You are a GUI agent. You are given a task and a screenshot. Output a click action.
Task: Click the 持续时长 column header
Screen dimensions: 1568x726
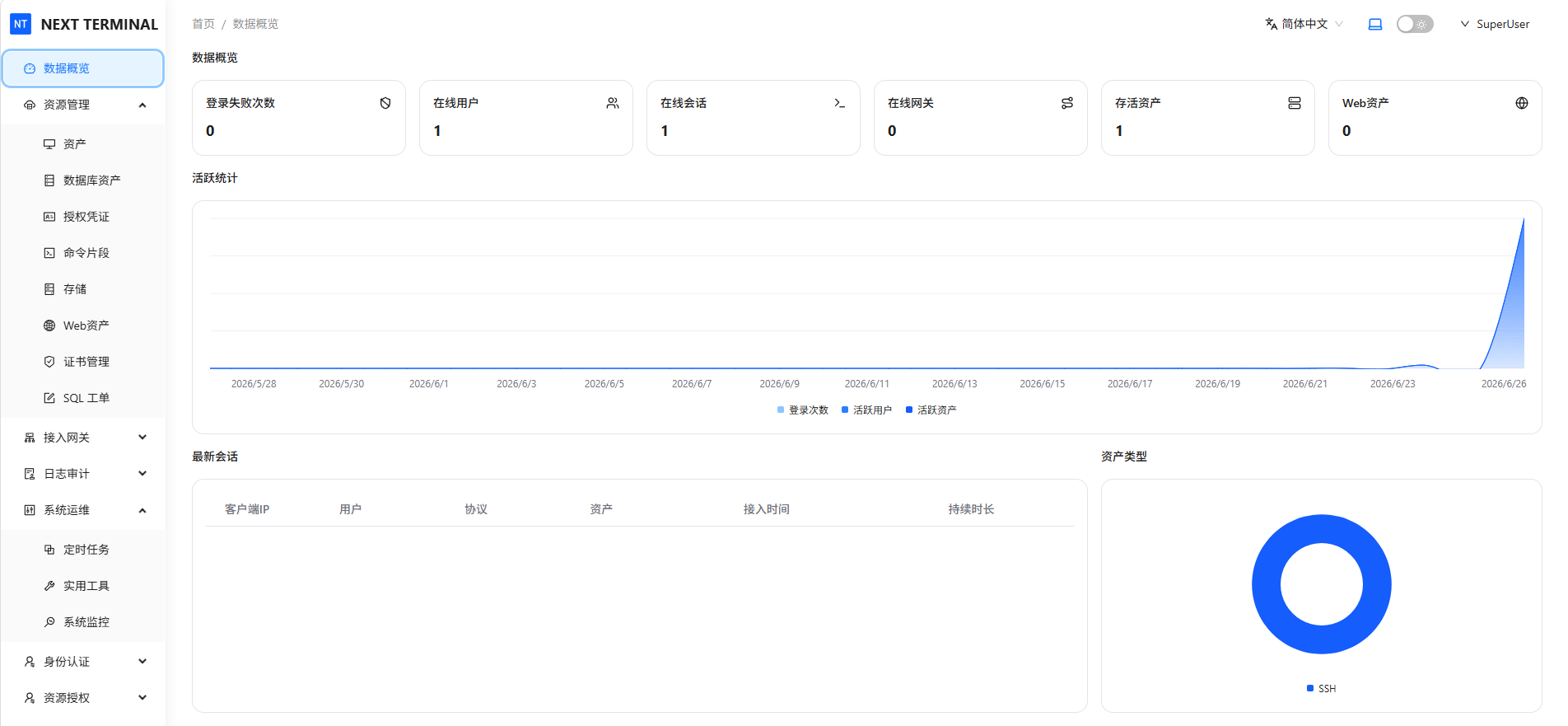(x=971, y=509)
